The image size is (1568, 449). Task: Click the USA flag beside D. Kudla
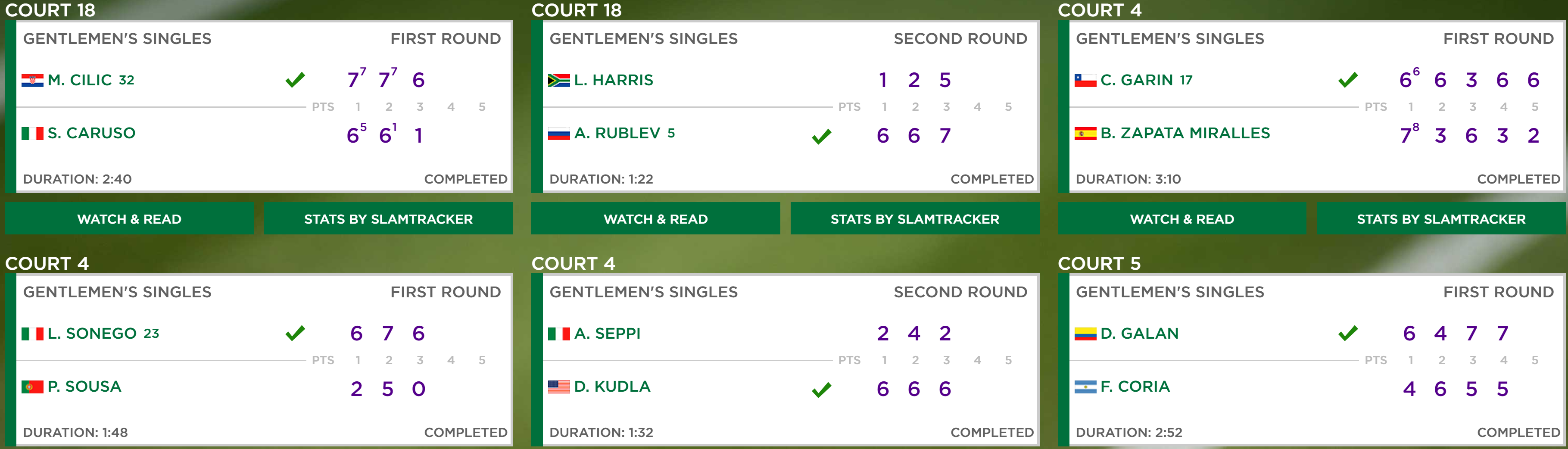click(559, 387)
